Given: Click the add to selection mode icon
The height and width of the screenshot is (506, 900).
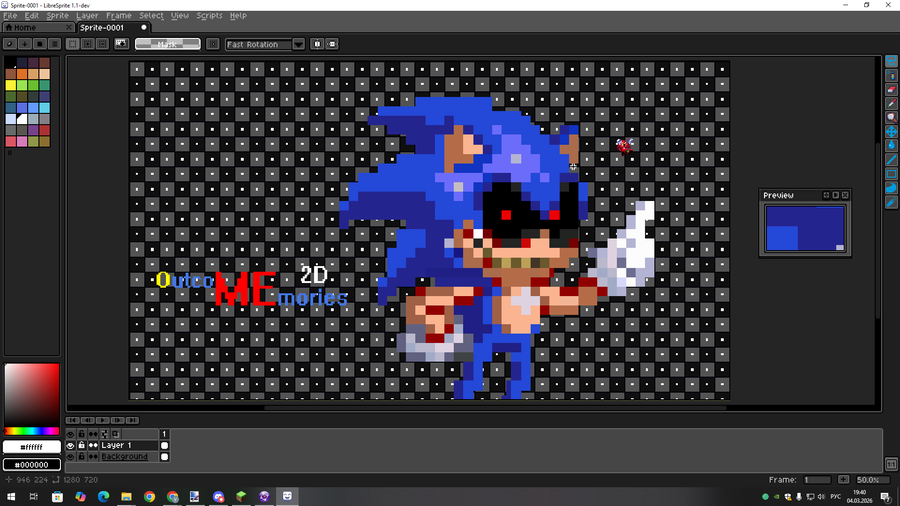Looking at the screenshot, I should click(x=88, y=44).
